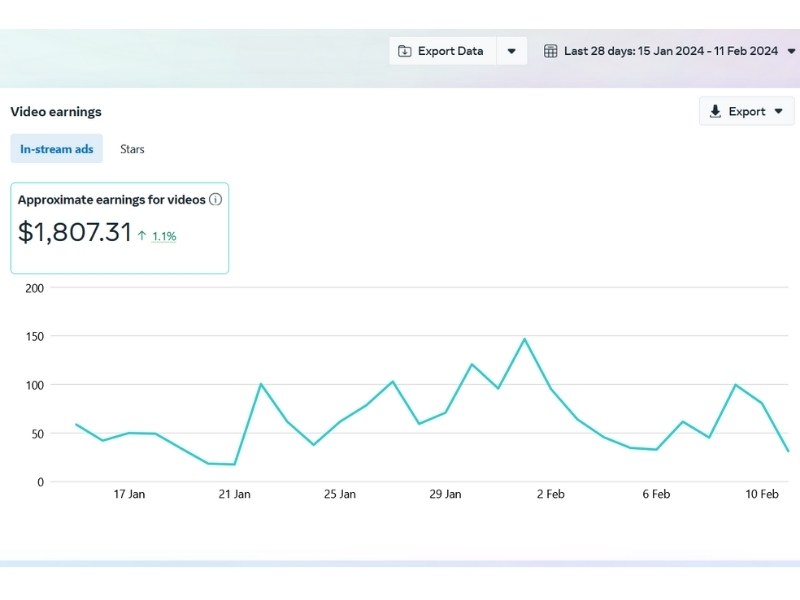The image size is (800, 600).
Task: Open the Last 28 days date range picker
Action: pyautogui.click(x=669, y=51)
